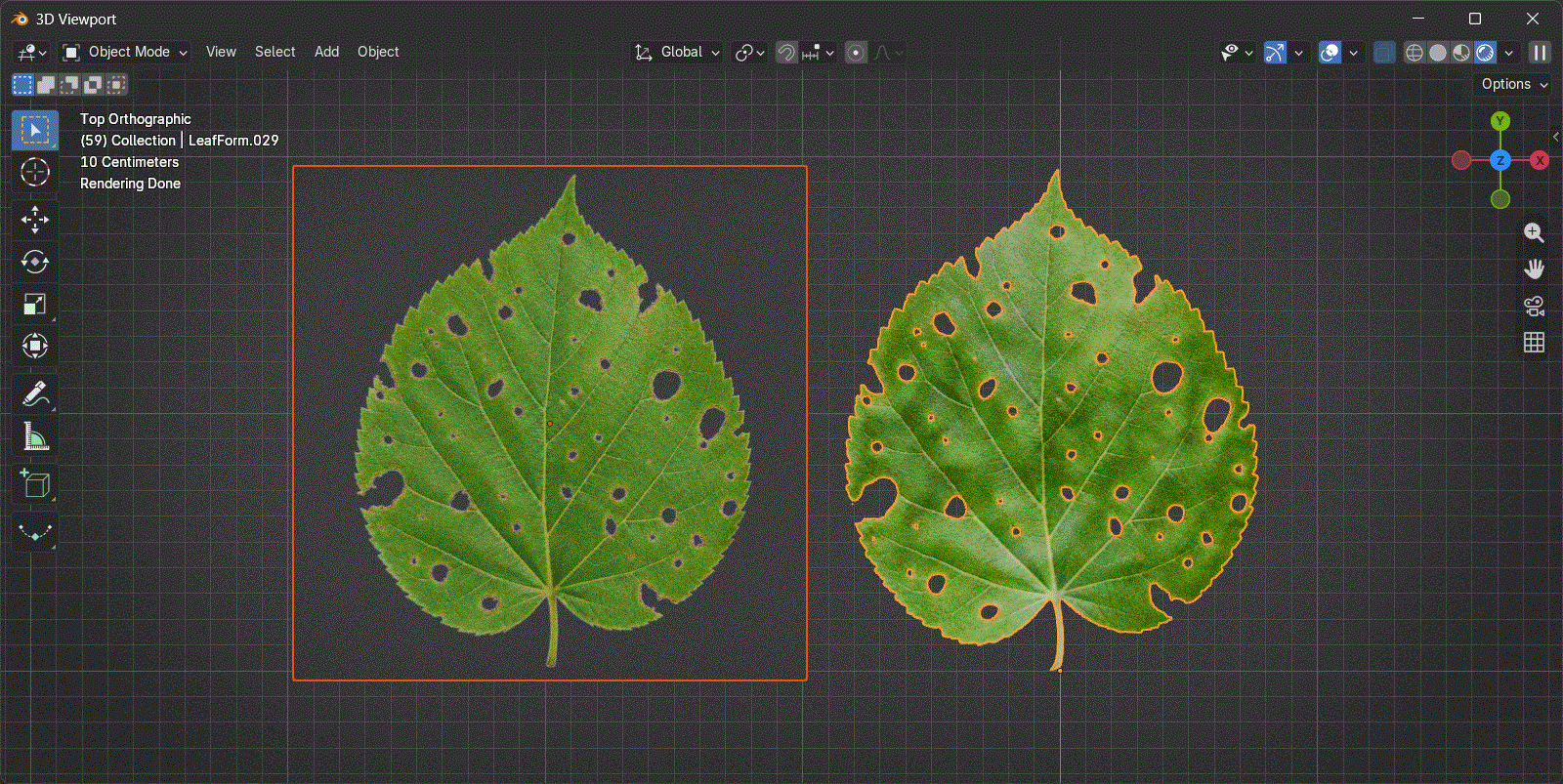Click the Pan view hand icon
The image size is (1563, 784).
click(1534, 269)
